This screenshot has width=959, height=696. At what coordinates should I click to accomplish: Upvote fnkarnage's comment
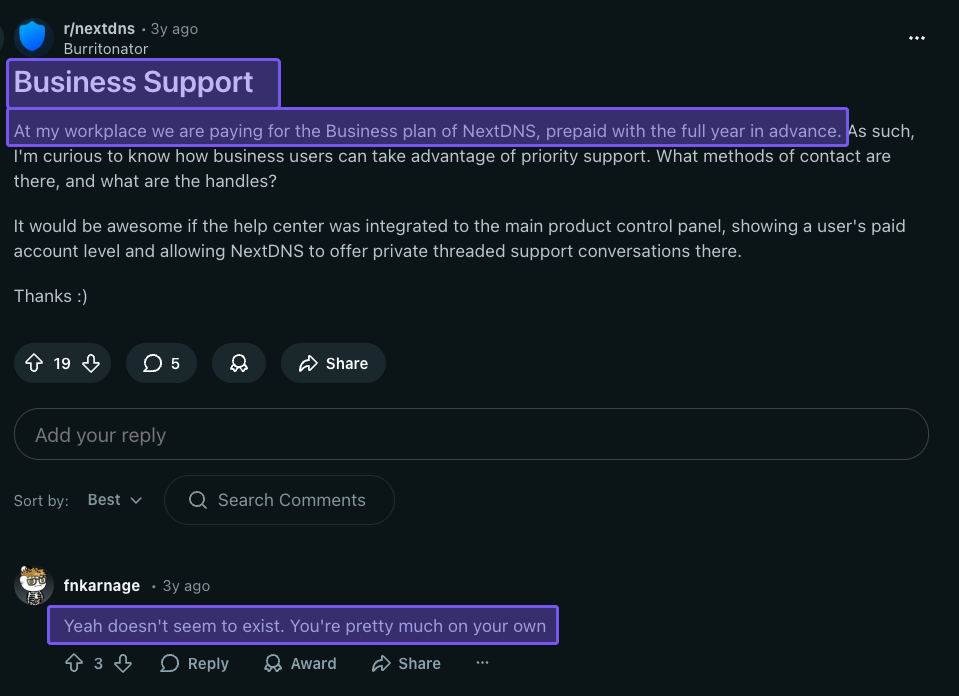(x=73, y=663)
